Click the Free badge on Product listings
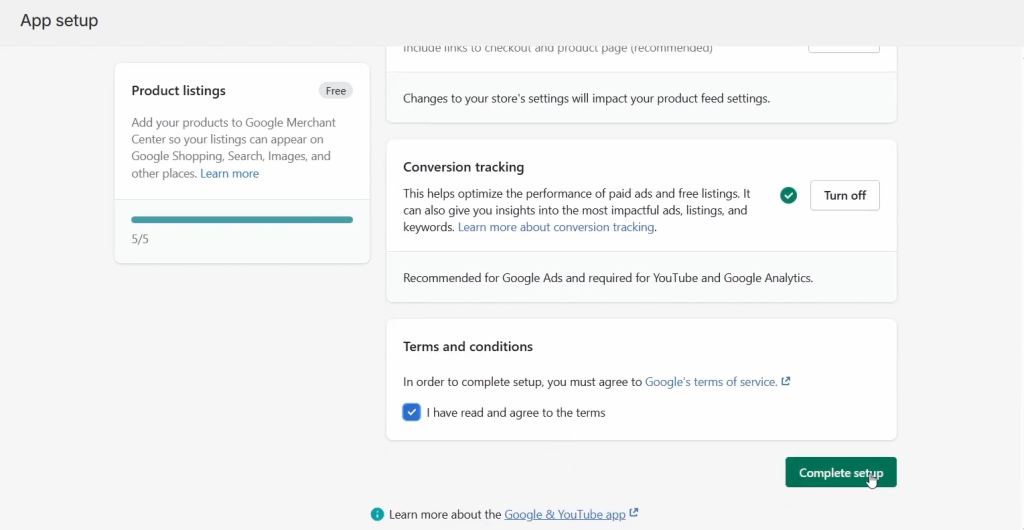Screen dimensions: 1024x530 (336, 91)
